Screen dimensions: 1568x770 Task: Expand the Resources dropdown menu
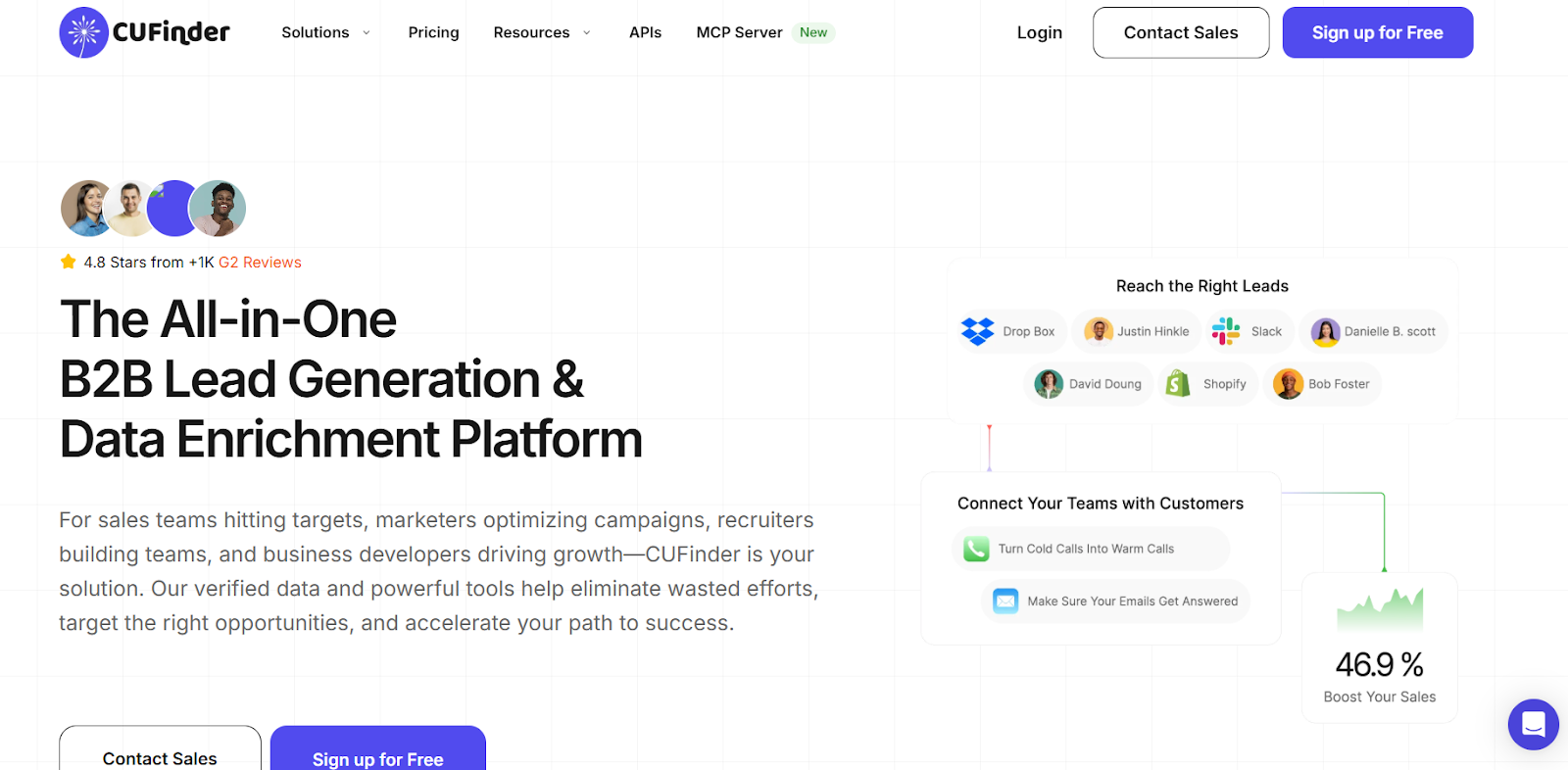[542, 32]
